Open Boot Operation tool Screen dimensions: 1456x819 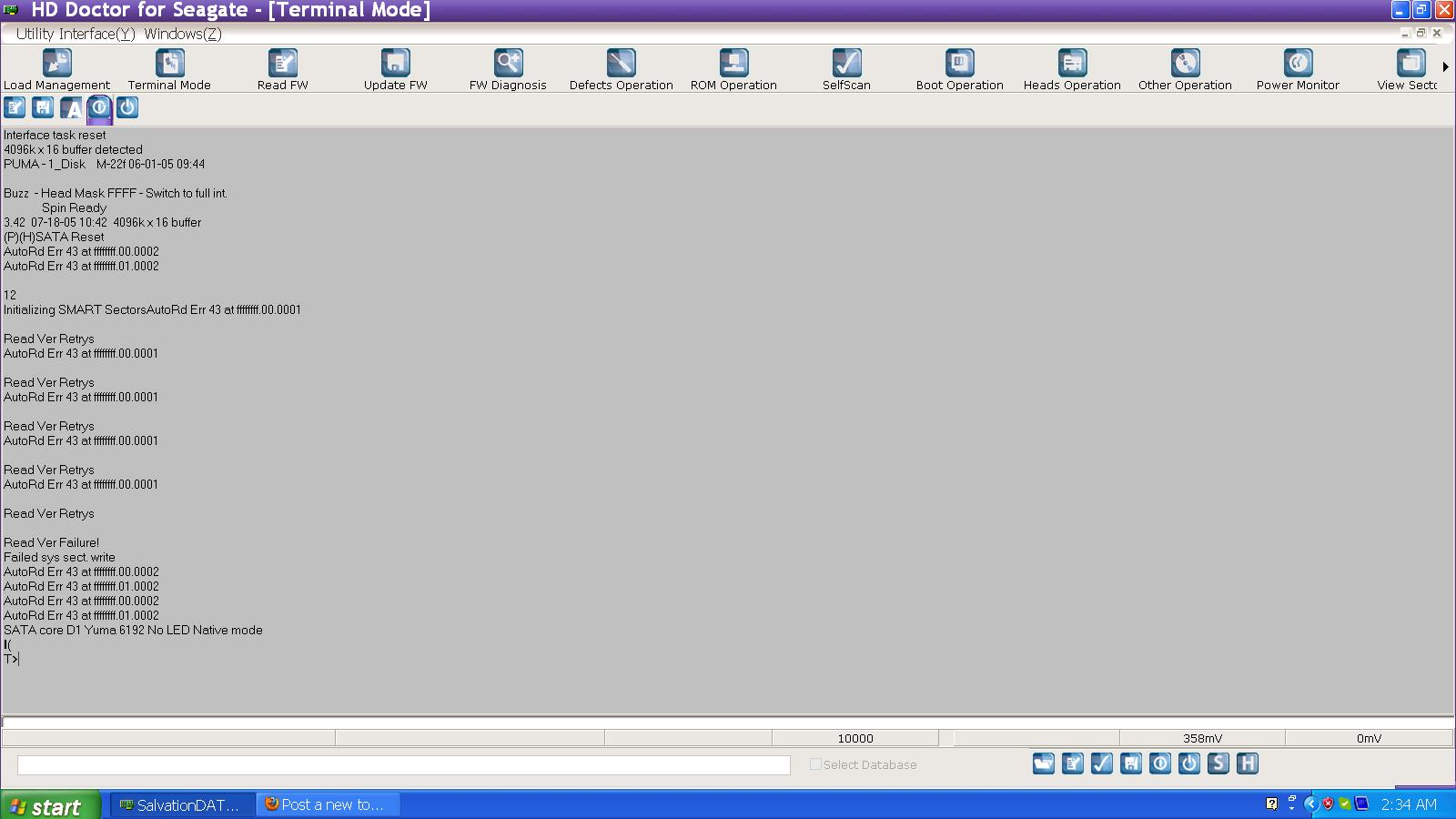click(x=959, y=70)
